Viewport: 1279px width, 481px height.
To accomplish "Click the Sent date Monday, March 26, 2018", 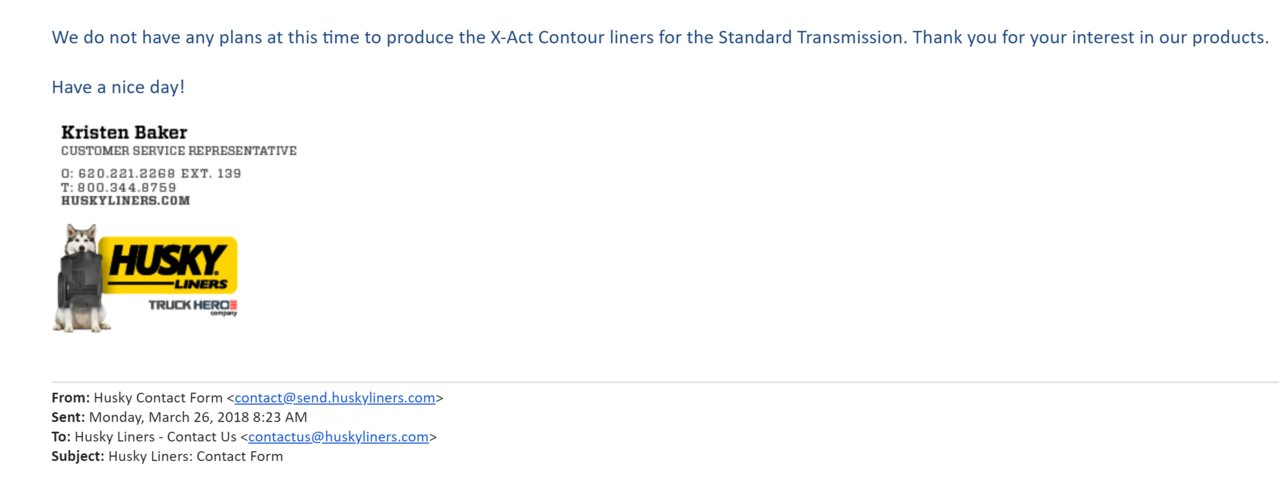I will [198, 417].
